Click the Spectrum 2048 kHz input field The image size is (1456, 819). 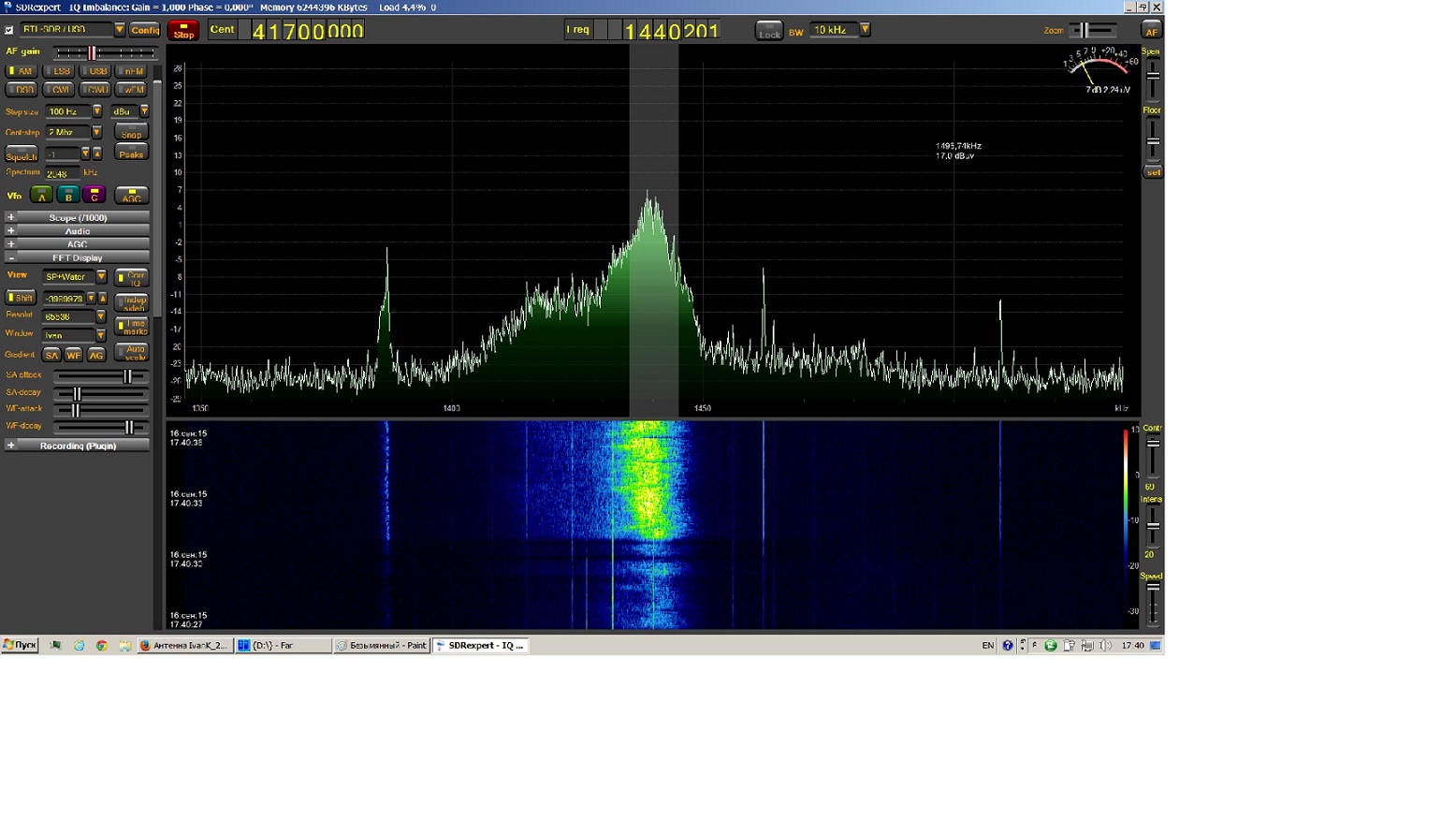pos(62,173)
